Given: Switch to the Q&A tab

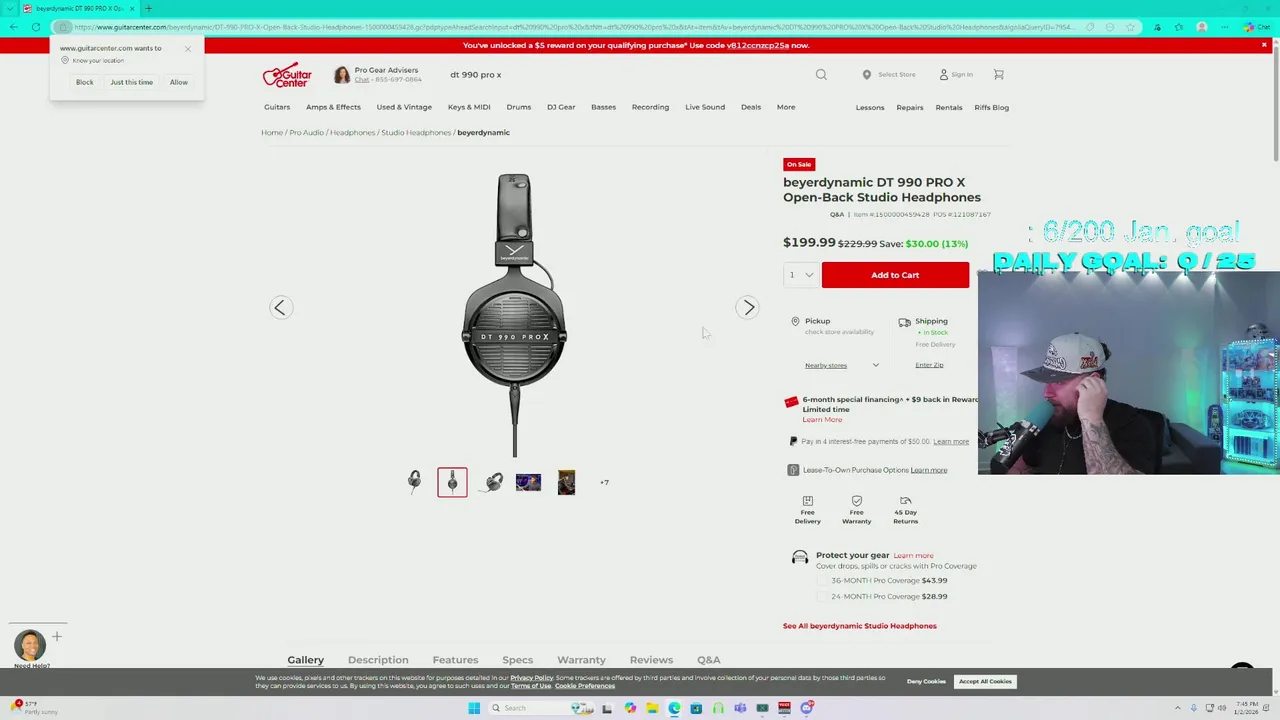Looking at the screenshot, I should (709, 660).
